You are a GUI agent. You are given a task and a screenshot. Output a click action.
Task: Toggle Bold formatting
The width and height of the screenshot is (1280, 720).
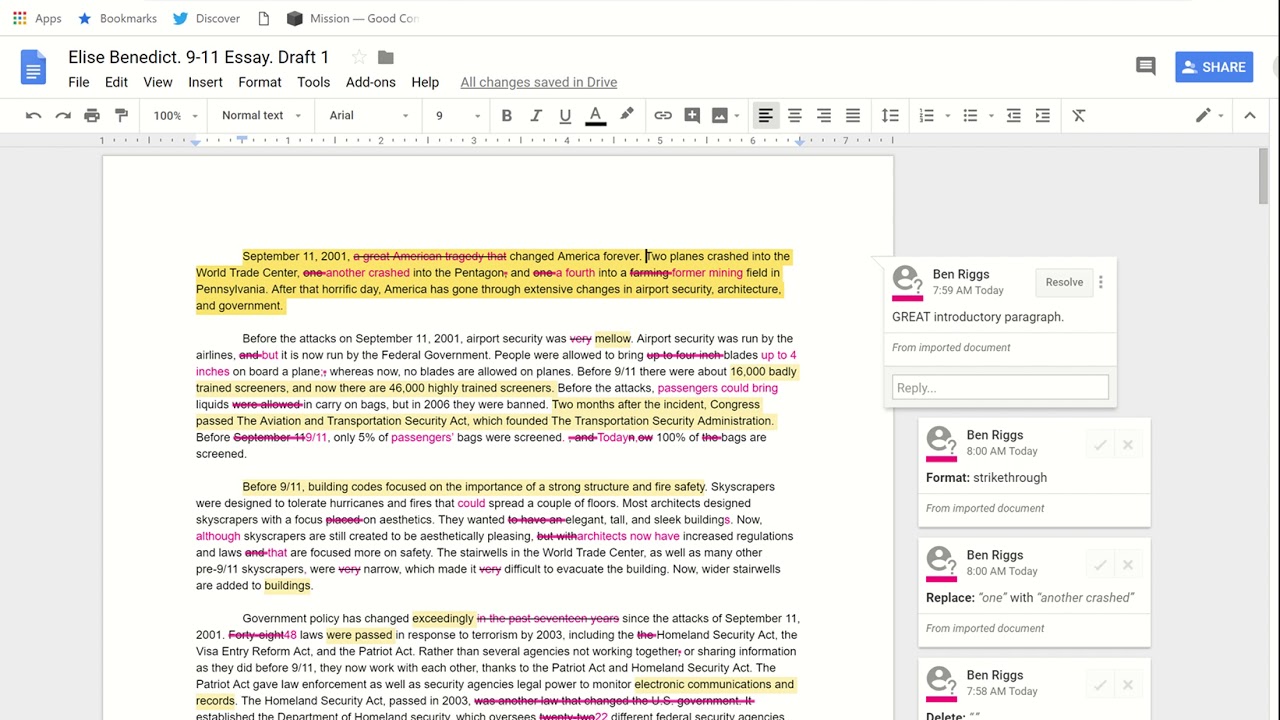506,116
